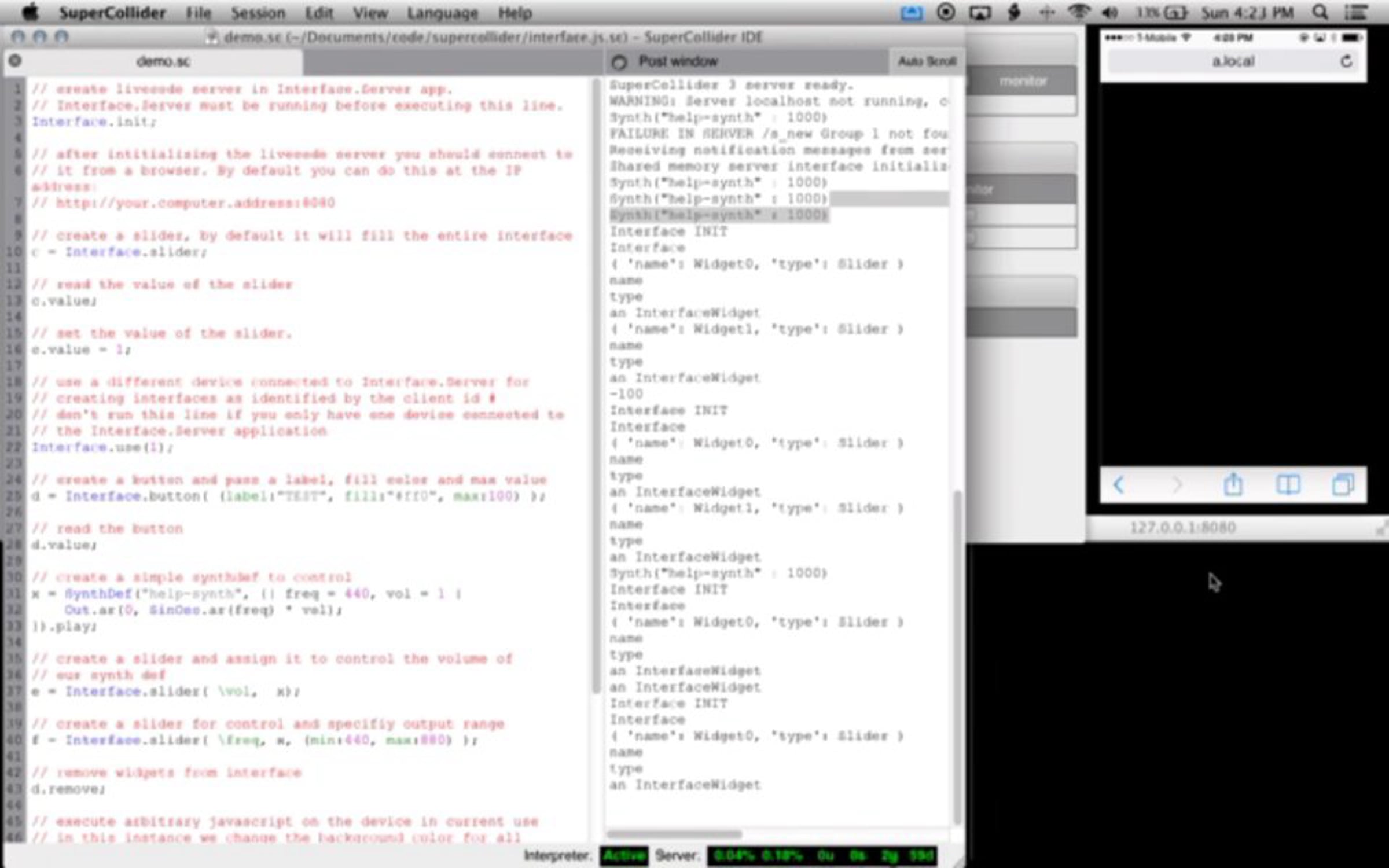
Task: Open Spotlight search
Action: coord(1320,13)
